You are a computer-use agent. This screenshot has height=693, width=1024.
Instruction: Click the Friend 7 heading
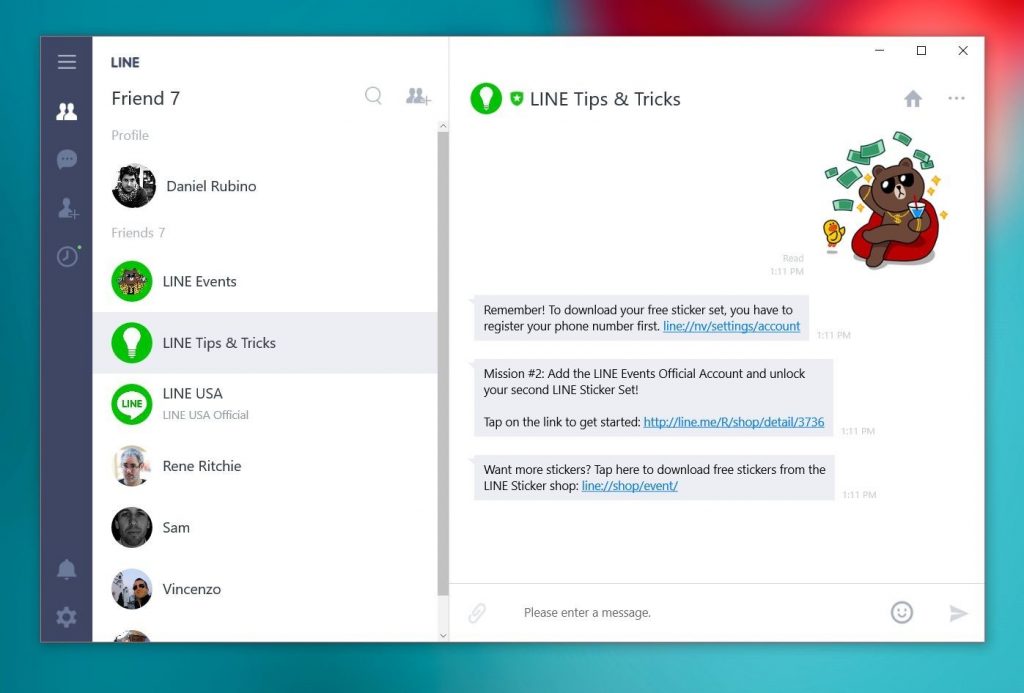click(146, 99)
